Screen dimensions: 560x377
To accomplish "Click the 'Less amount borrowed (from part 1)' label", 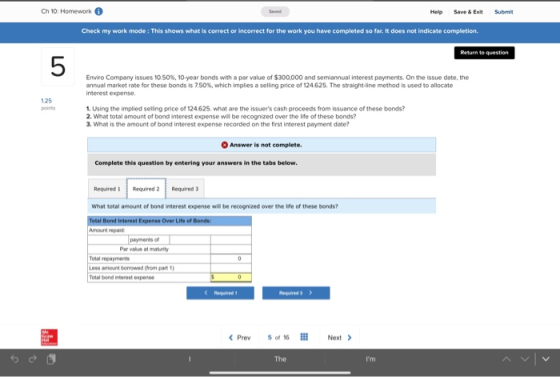I will coord(131,268).
